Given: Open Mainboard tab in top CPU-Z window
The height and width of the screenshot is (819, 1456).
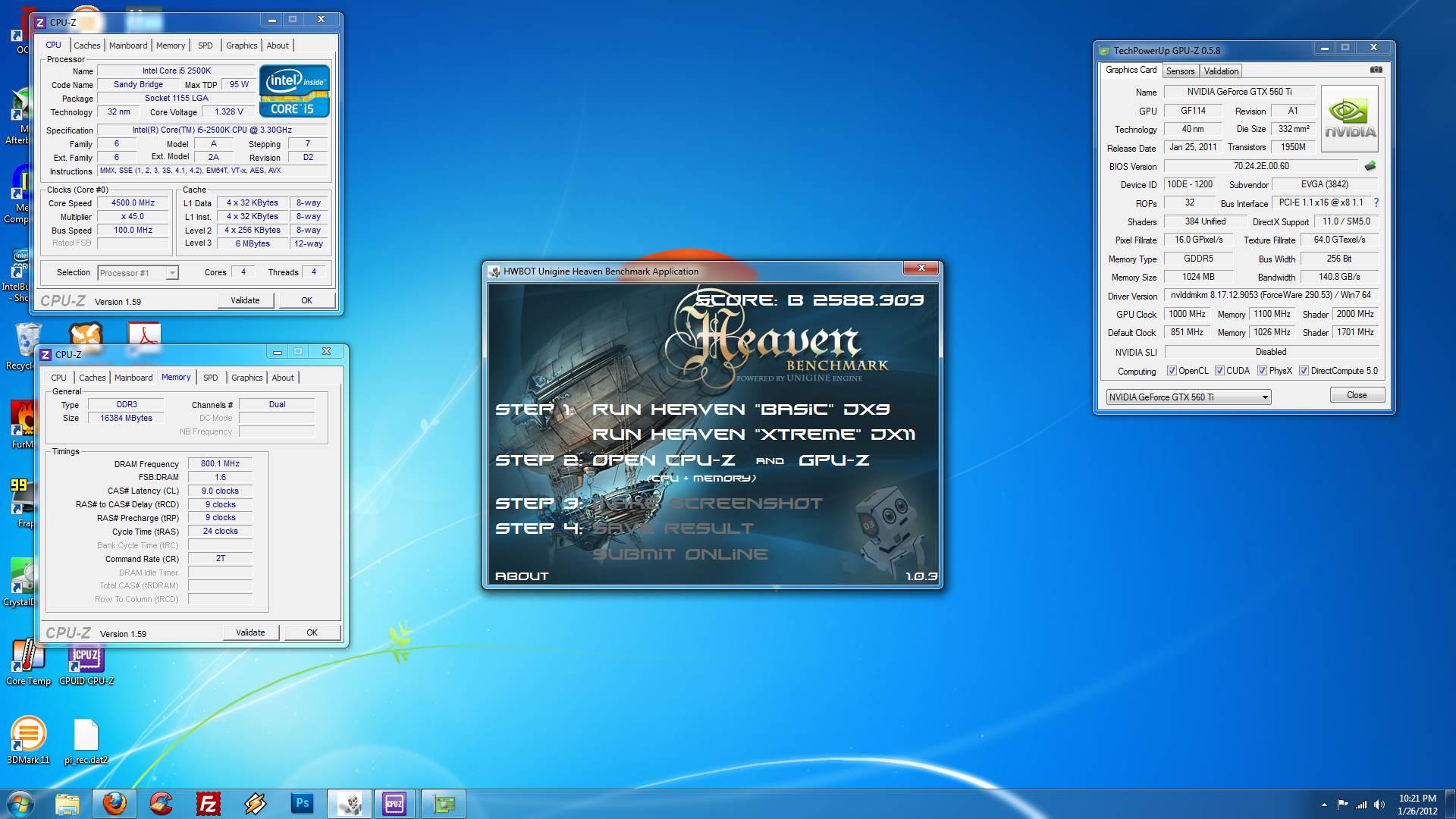Looking at the screenshot, I should [x=128, y=45].
